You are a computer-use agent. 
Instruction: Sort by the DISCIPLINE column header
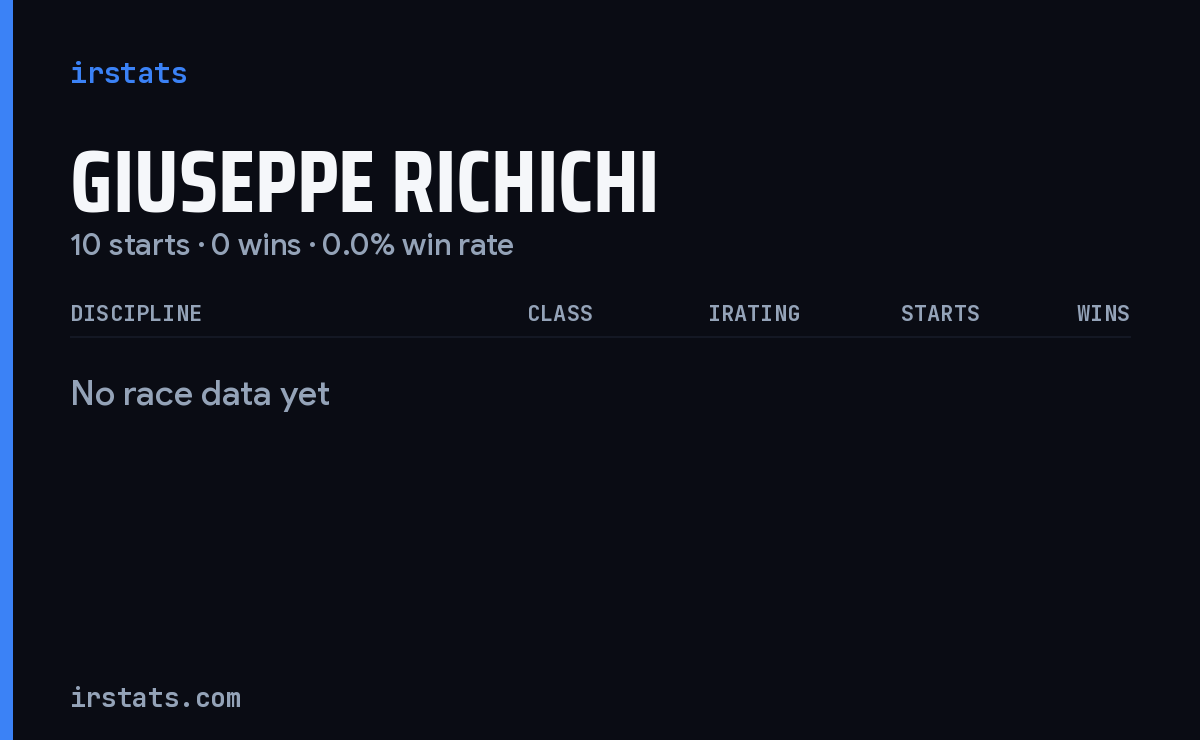pyautogui.click(x=136, y=313)
